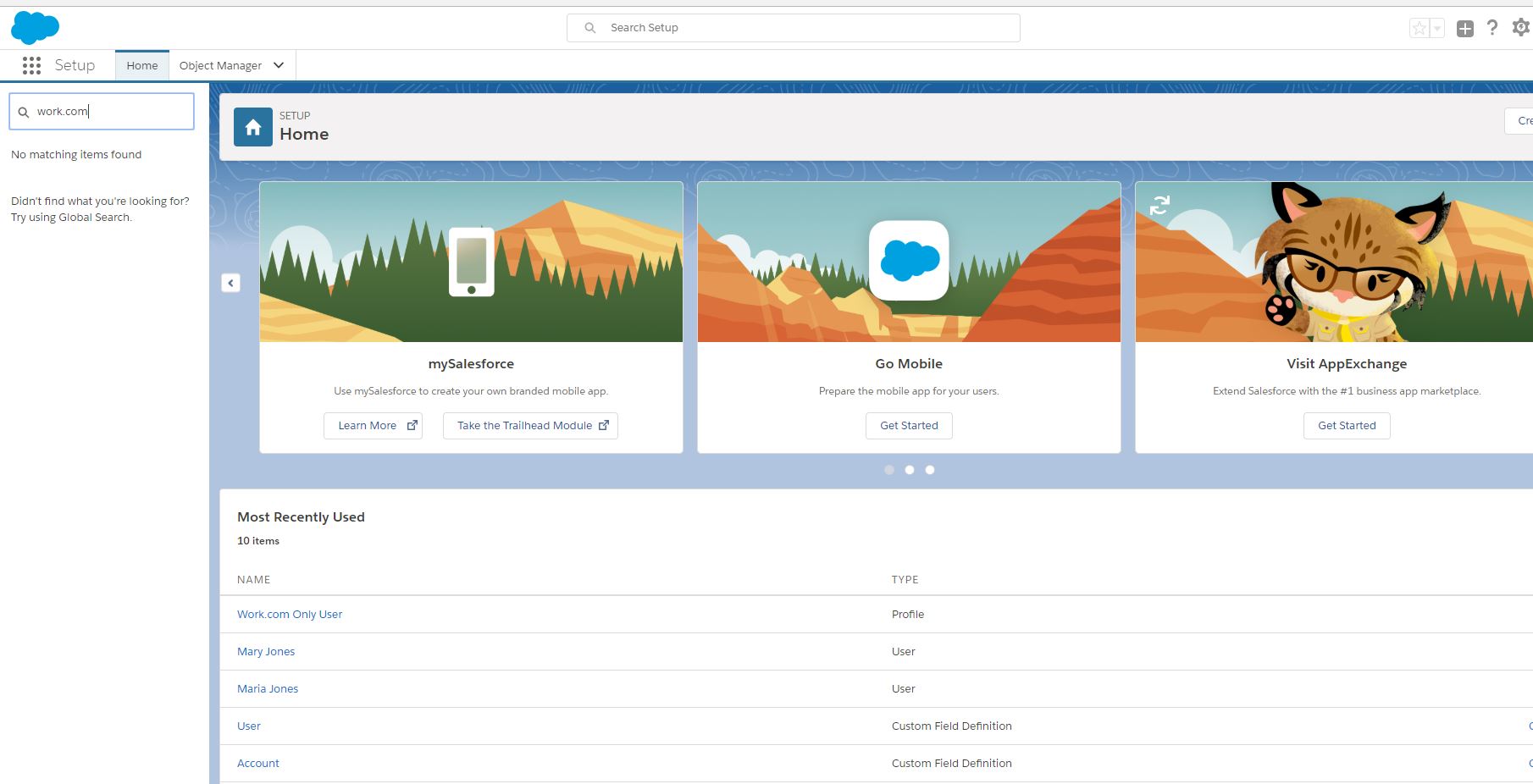This screenshot has height=784, width=1533.
Task: Expand the Object Manager dropdown chevron
Action: point(279,65)
